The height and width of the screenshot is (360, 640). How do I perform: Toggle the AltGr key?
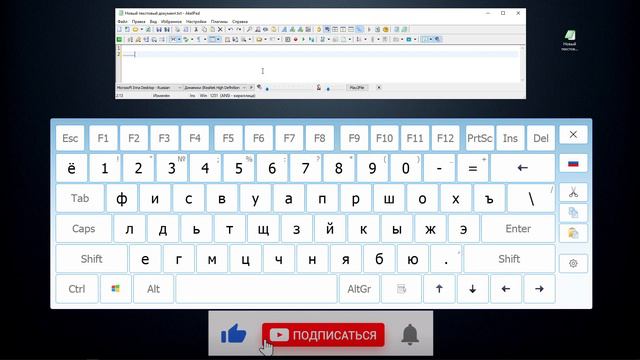359,289
